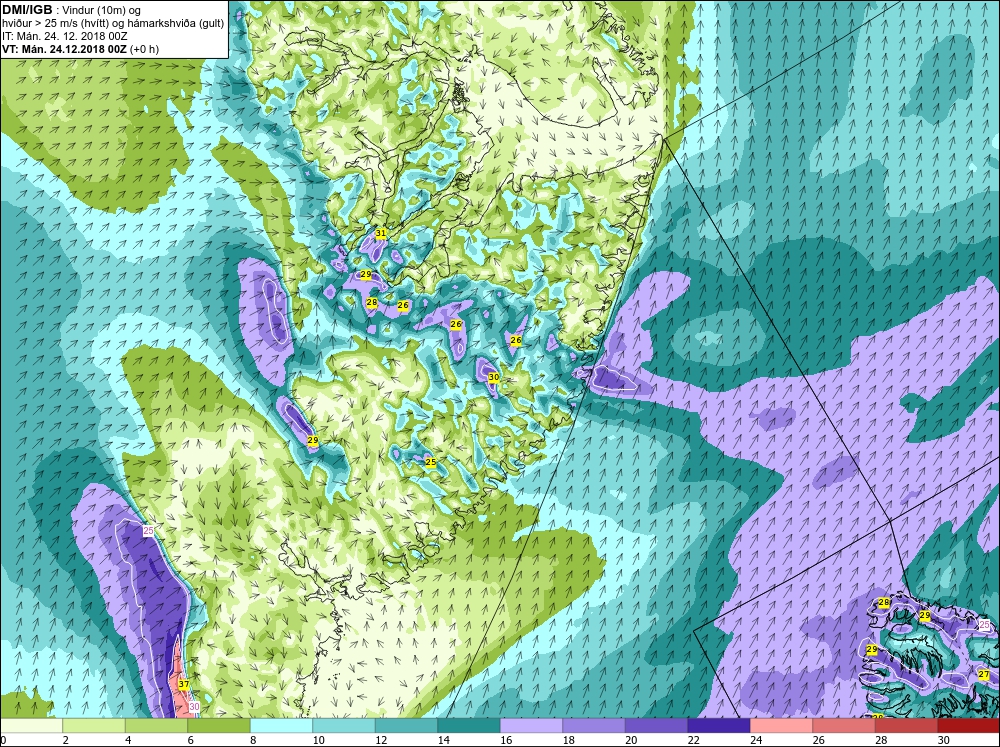Viewport: 1000px width, 747px height.
Task: Click the "(+0 h)" forecast offset text
Action: [x=145, y=49]
